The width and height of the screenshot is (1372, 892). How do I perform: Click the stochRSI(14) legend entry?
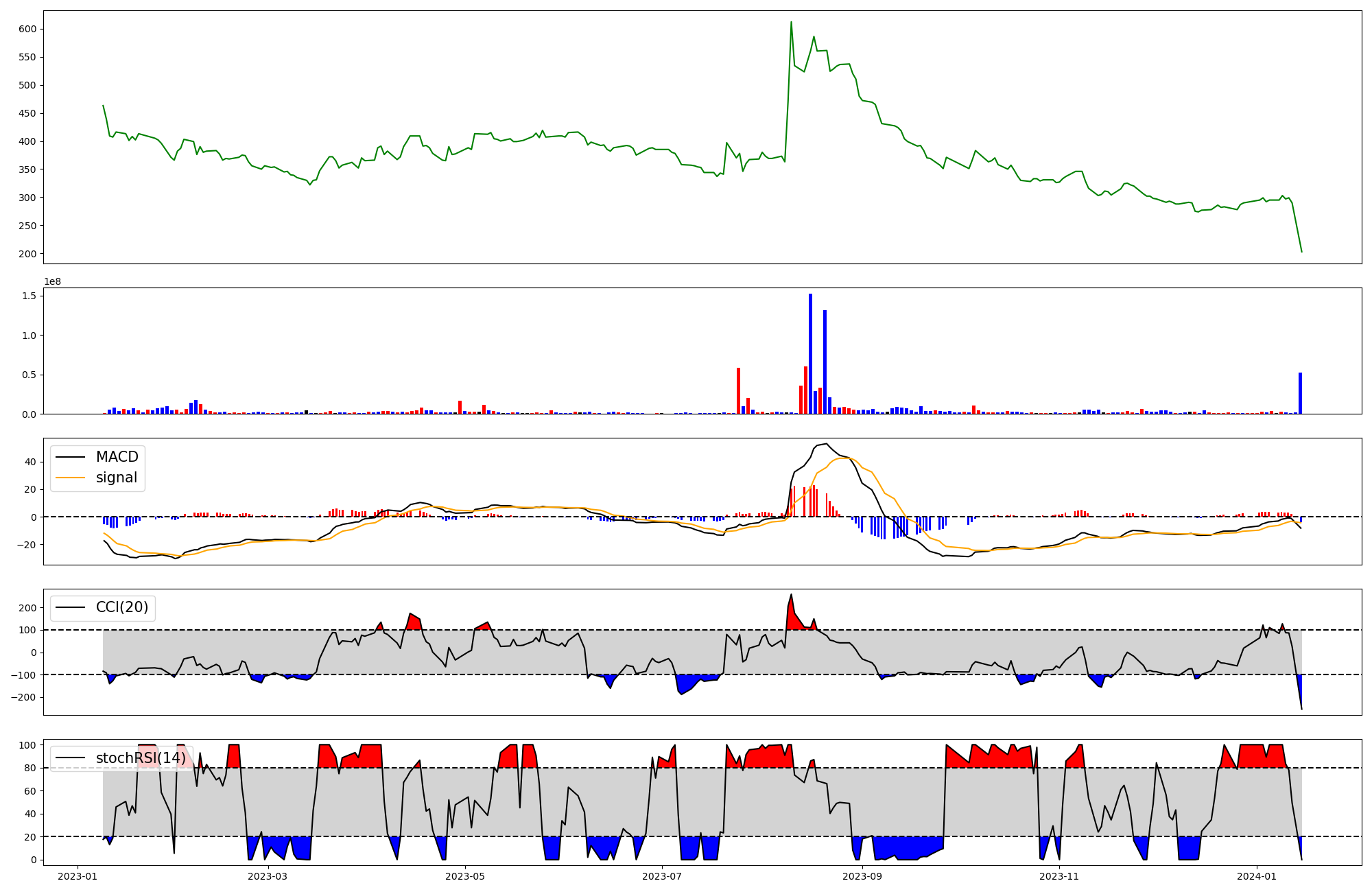click(140, 758)
